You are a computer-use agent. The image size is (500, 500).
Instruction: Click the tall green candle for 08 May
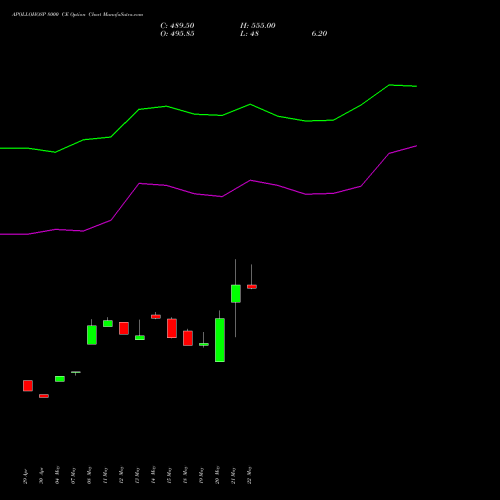[92, 335]
